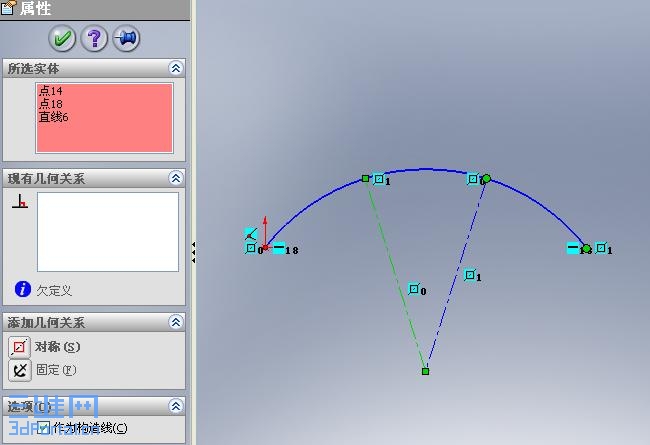The width and height of the screenshot is (650, 445).
Task: Collapse the 所选实体 section
Action: tap(176, 68)
